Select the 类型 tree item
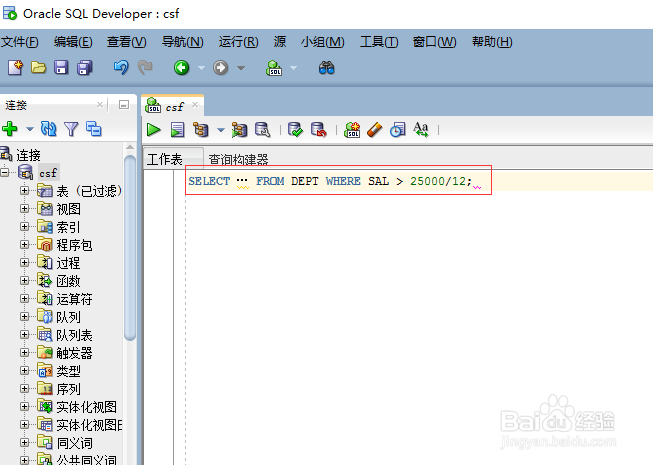Image resolution: width=653 pixels, height=465 pixels. tap(68, 371)
